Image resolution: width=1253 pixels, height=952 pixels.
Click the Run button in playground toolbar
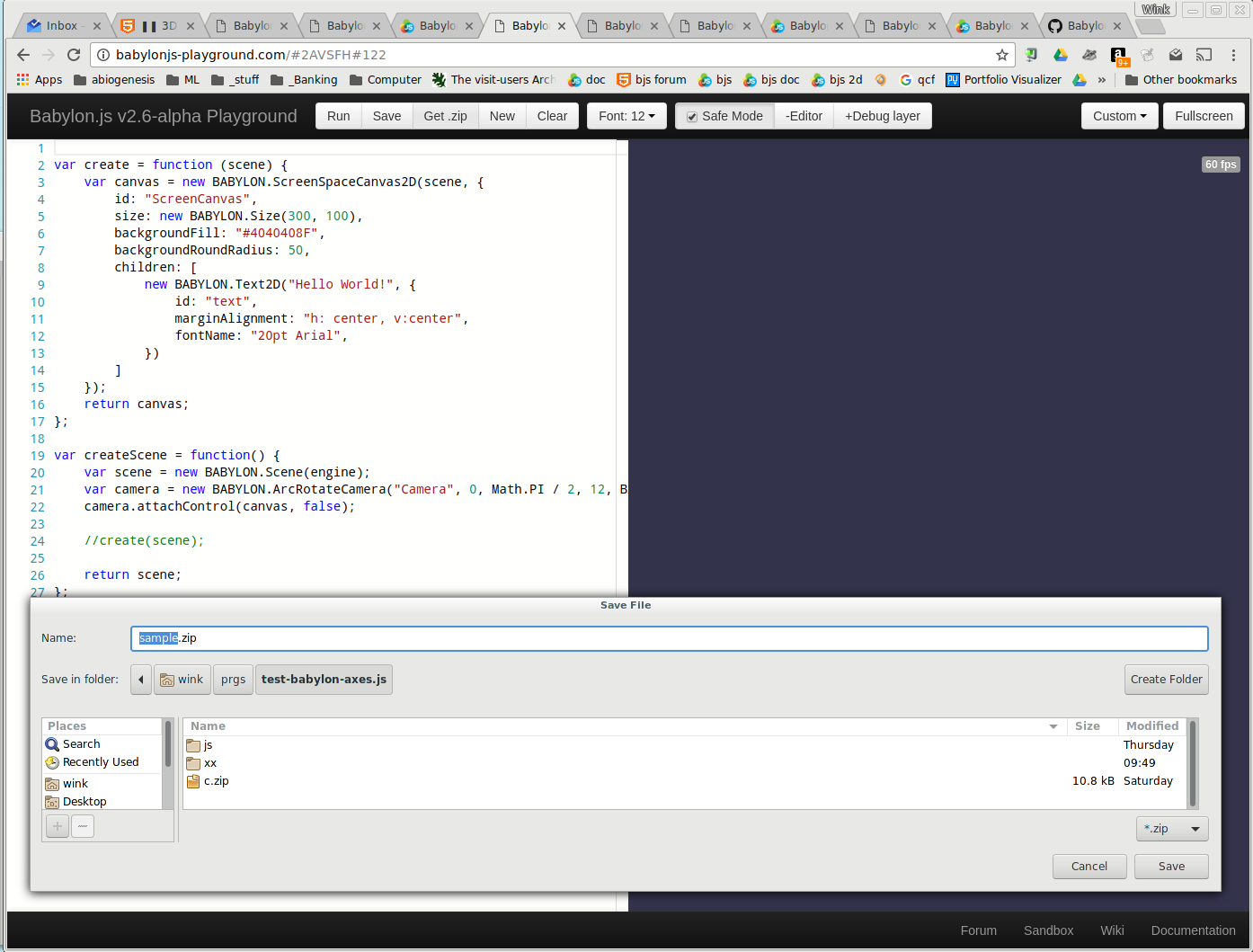[x=339, y=116]
